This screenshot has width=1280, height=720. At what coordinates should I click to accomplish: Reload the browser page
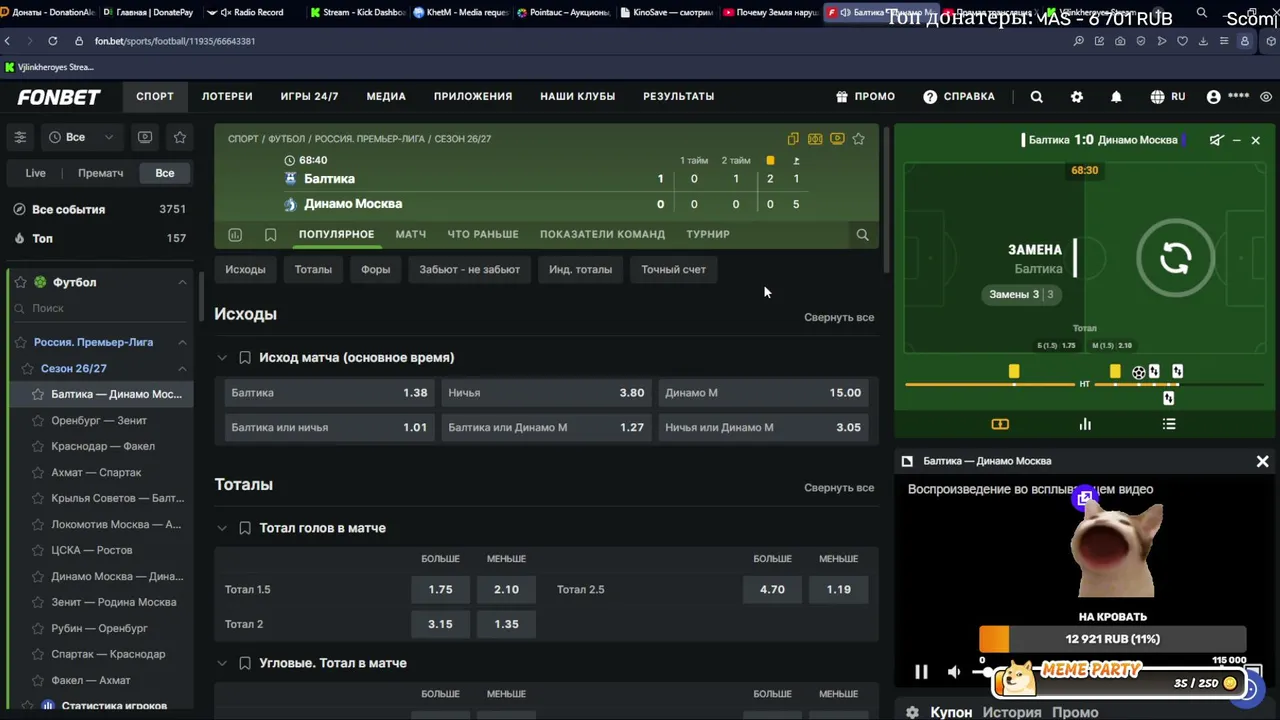52,41
